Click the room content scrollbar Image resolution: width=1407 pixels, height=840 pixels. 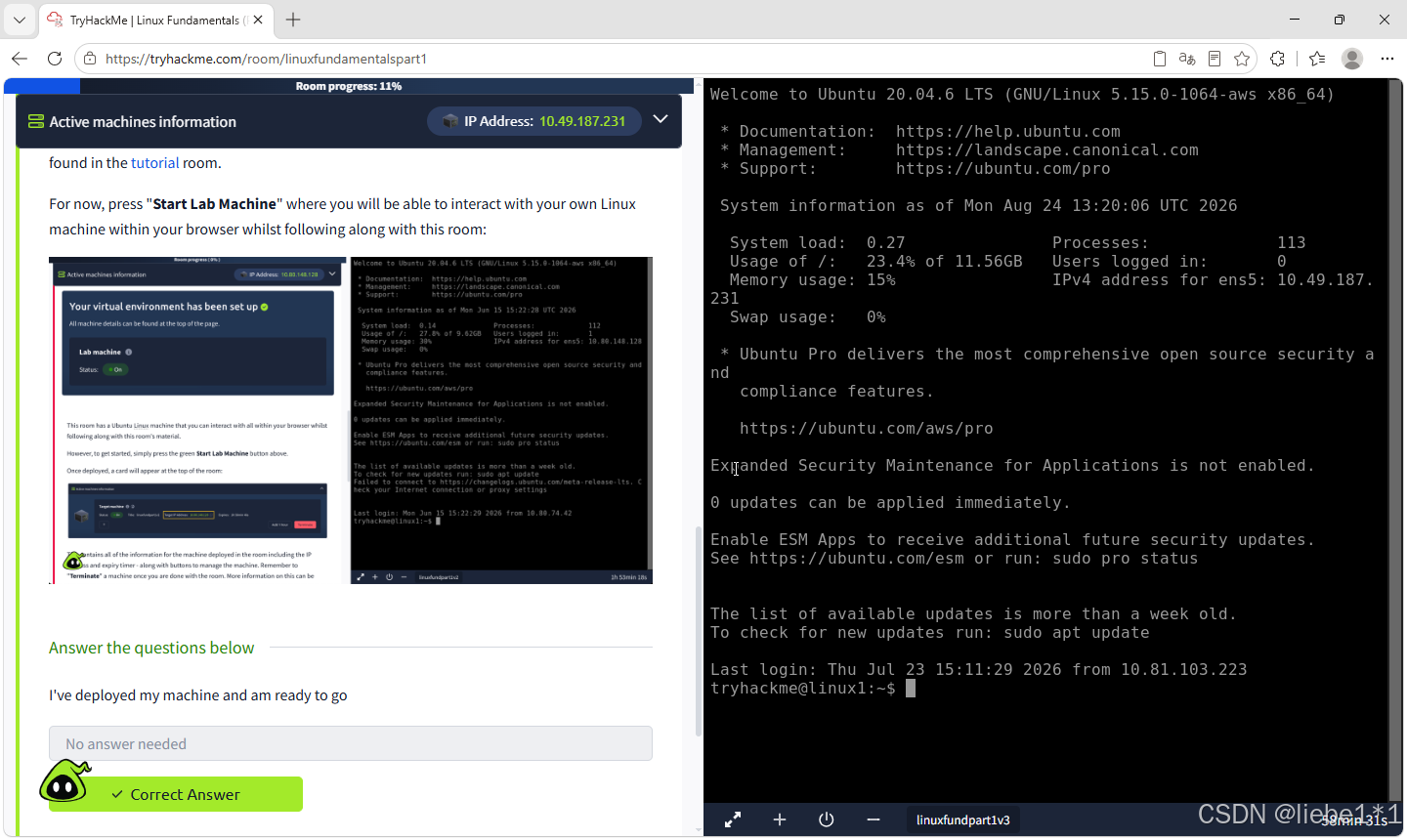[698, 631]
